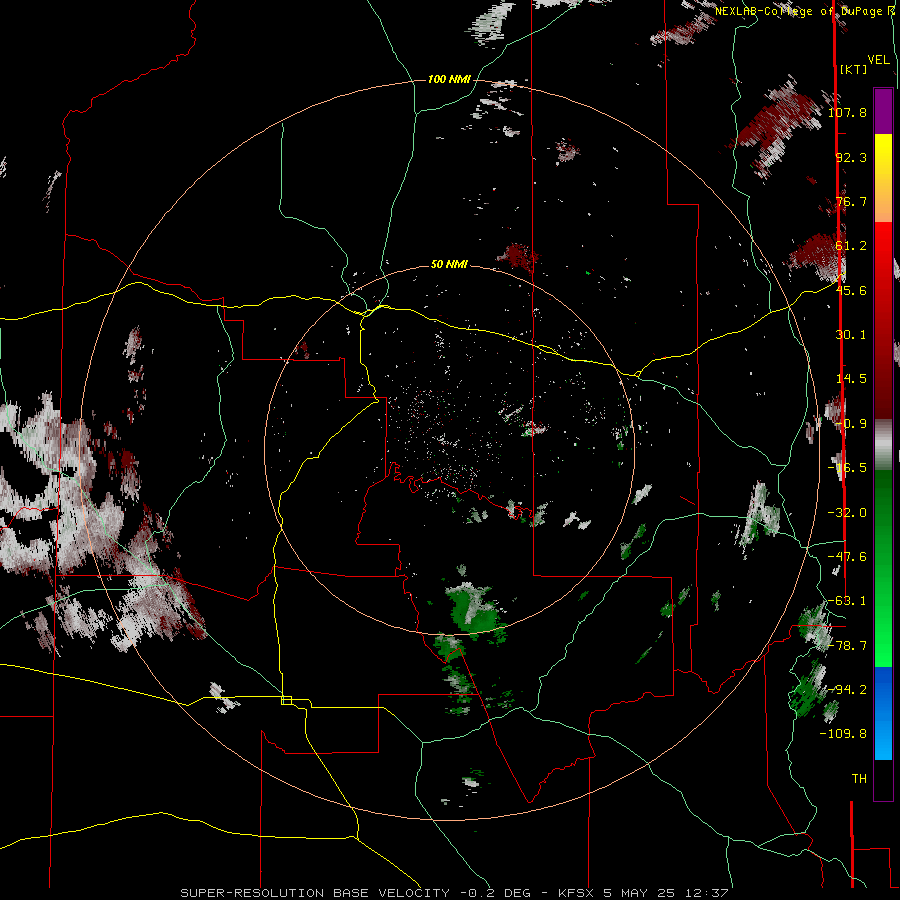
Task: Click the 92.3 value on velocity scale
Action: tap(851, 157)
